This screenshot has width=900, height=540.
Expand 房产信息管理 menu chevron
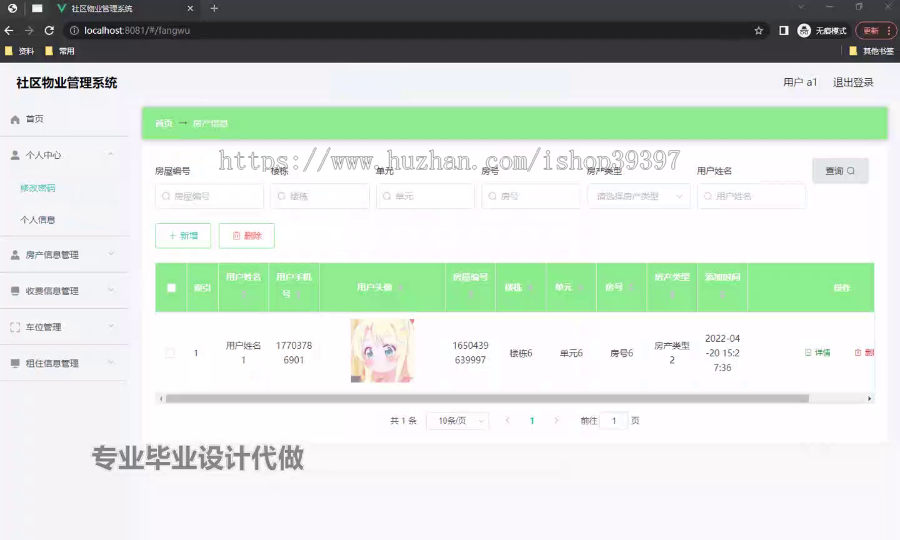click(111, 254)
